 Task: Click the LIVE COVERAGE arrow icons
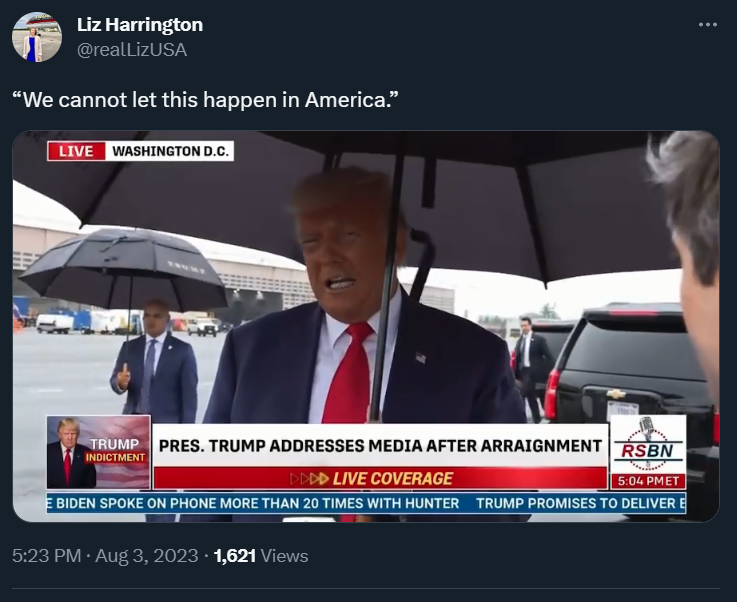click(x=309, y=479)
